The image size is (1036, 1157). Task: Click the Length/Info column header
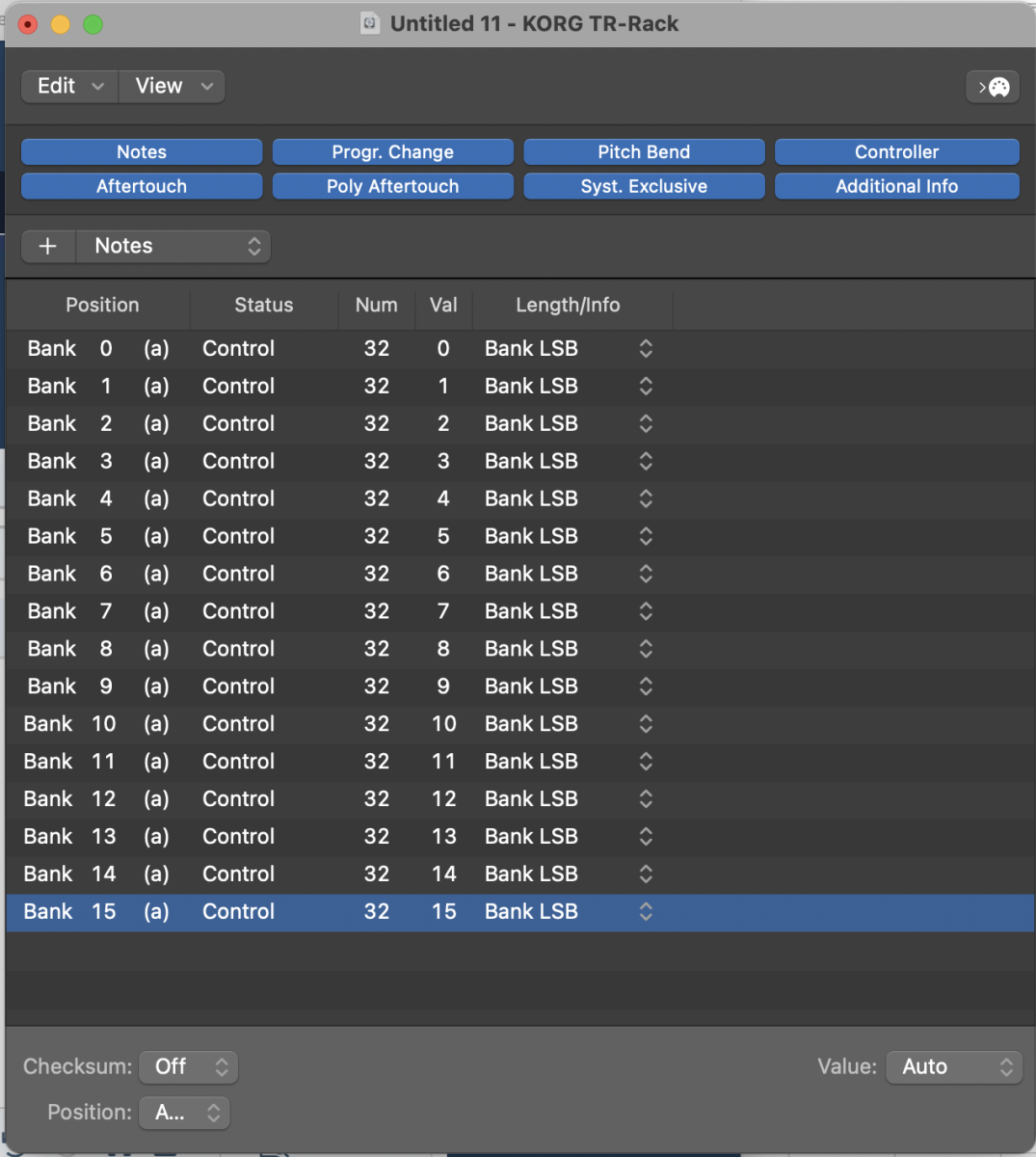568,306
